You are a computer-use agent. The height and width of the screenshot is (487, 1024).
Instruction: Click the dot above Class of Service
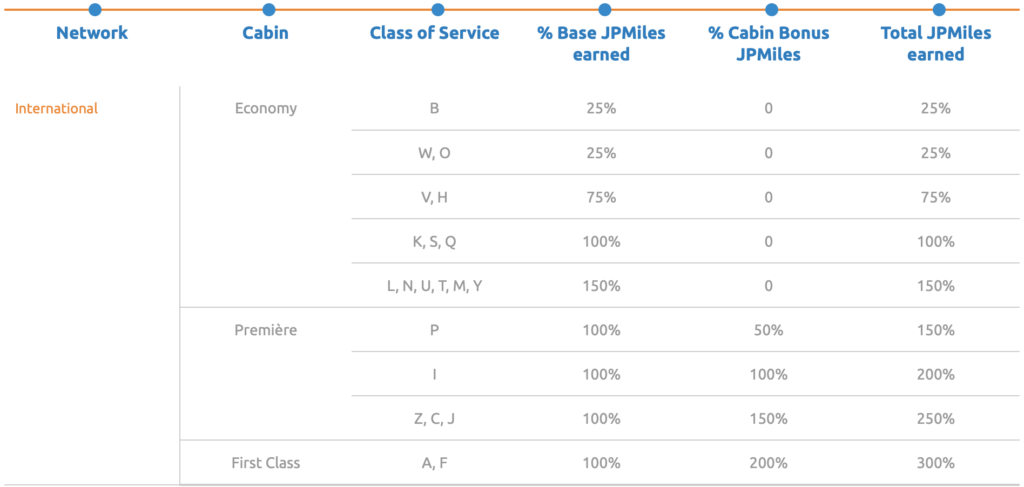pyautogui.click(x=434, y=10)
